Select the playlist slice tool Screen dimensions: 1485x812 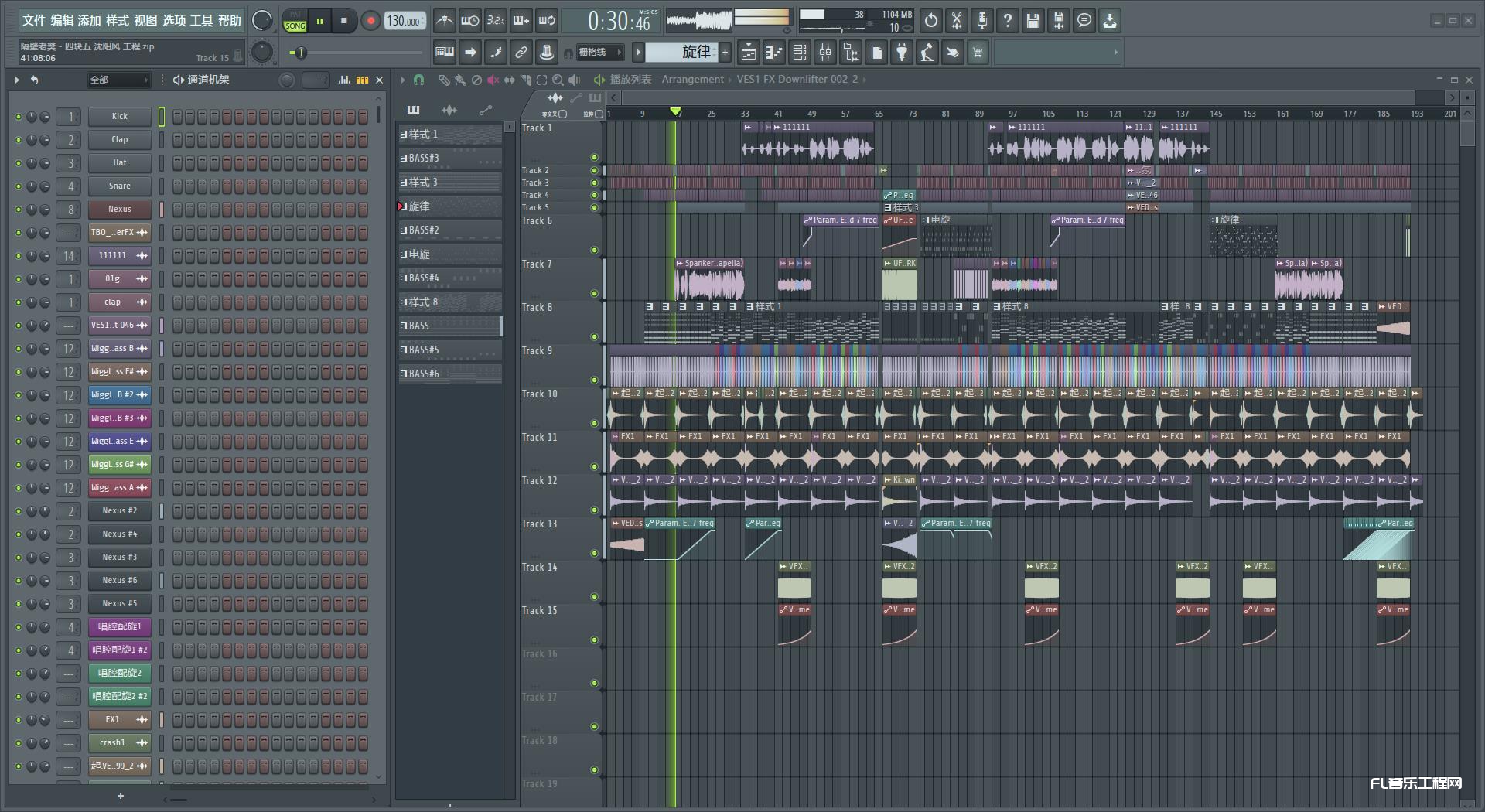[x=525, y=80]
